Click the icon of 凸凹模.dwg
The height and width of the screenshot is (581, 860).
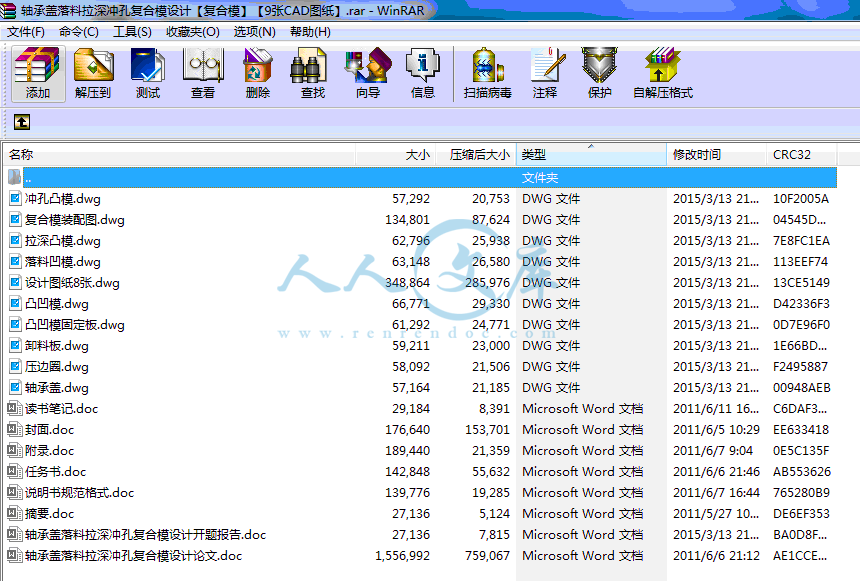[15, 303]
